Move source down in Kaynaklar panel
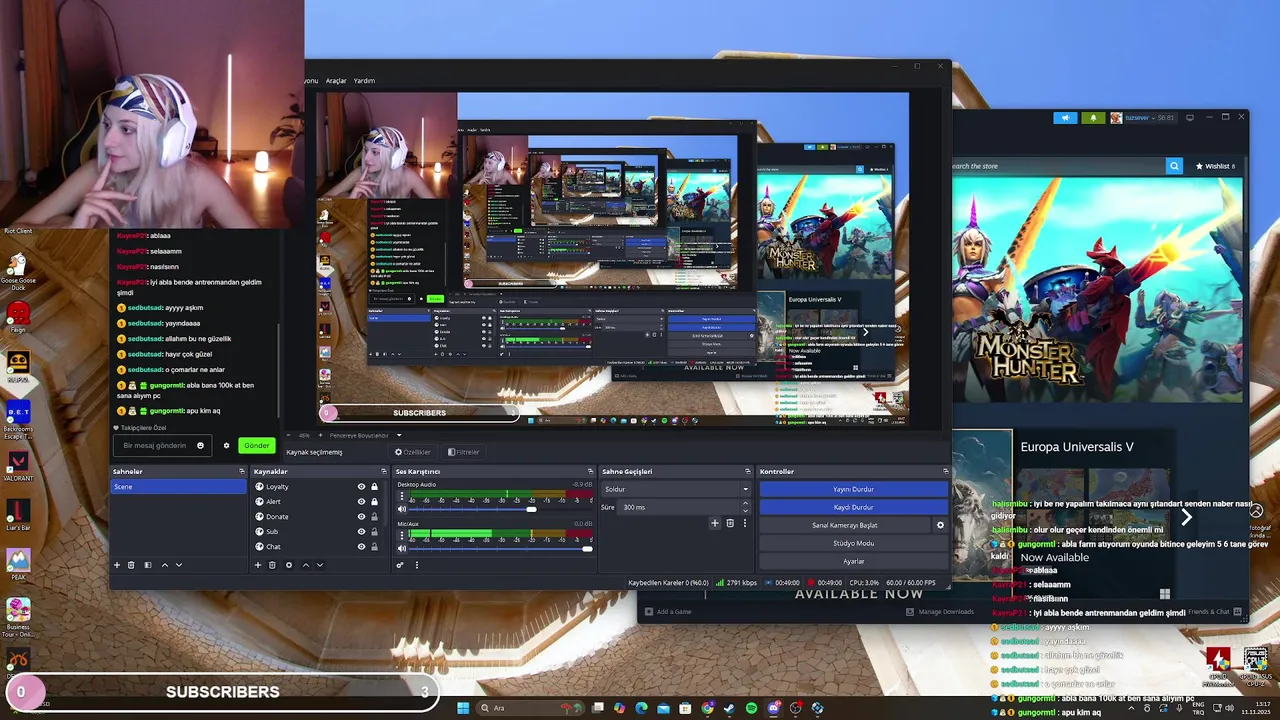Viewport: 1280px width, 720px height. [320, 565]
